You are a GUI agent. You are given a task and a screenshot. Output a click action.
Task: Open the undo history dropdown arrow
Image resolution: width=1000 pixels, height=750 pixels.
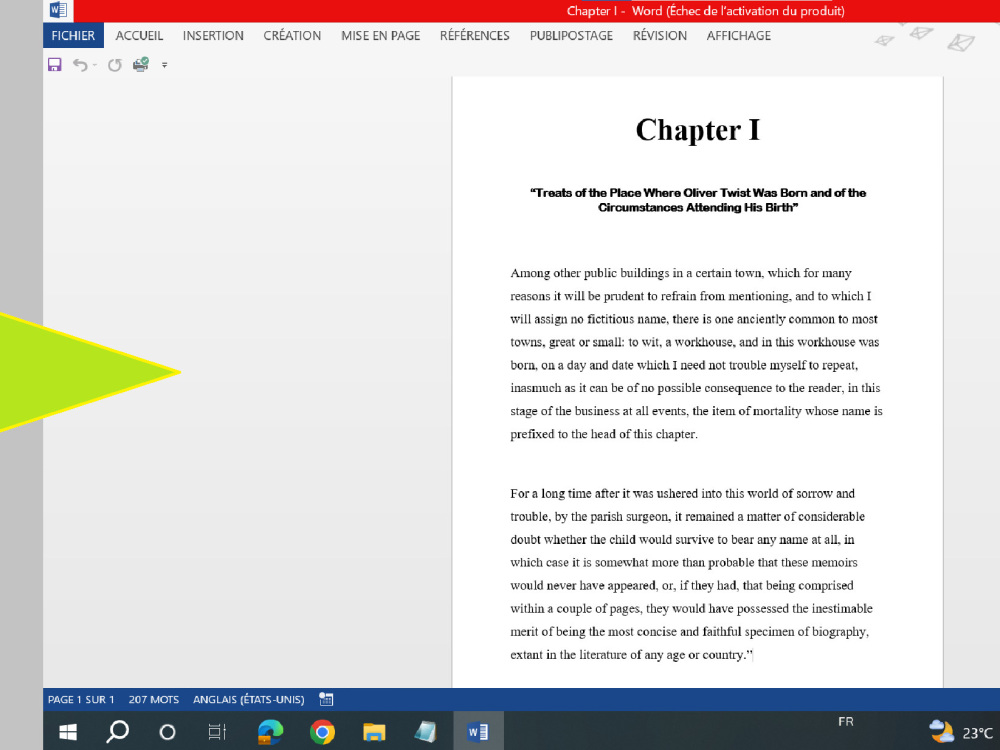(95, 64)
